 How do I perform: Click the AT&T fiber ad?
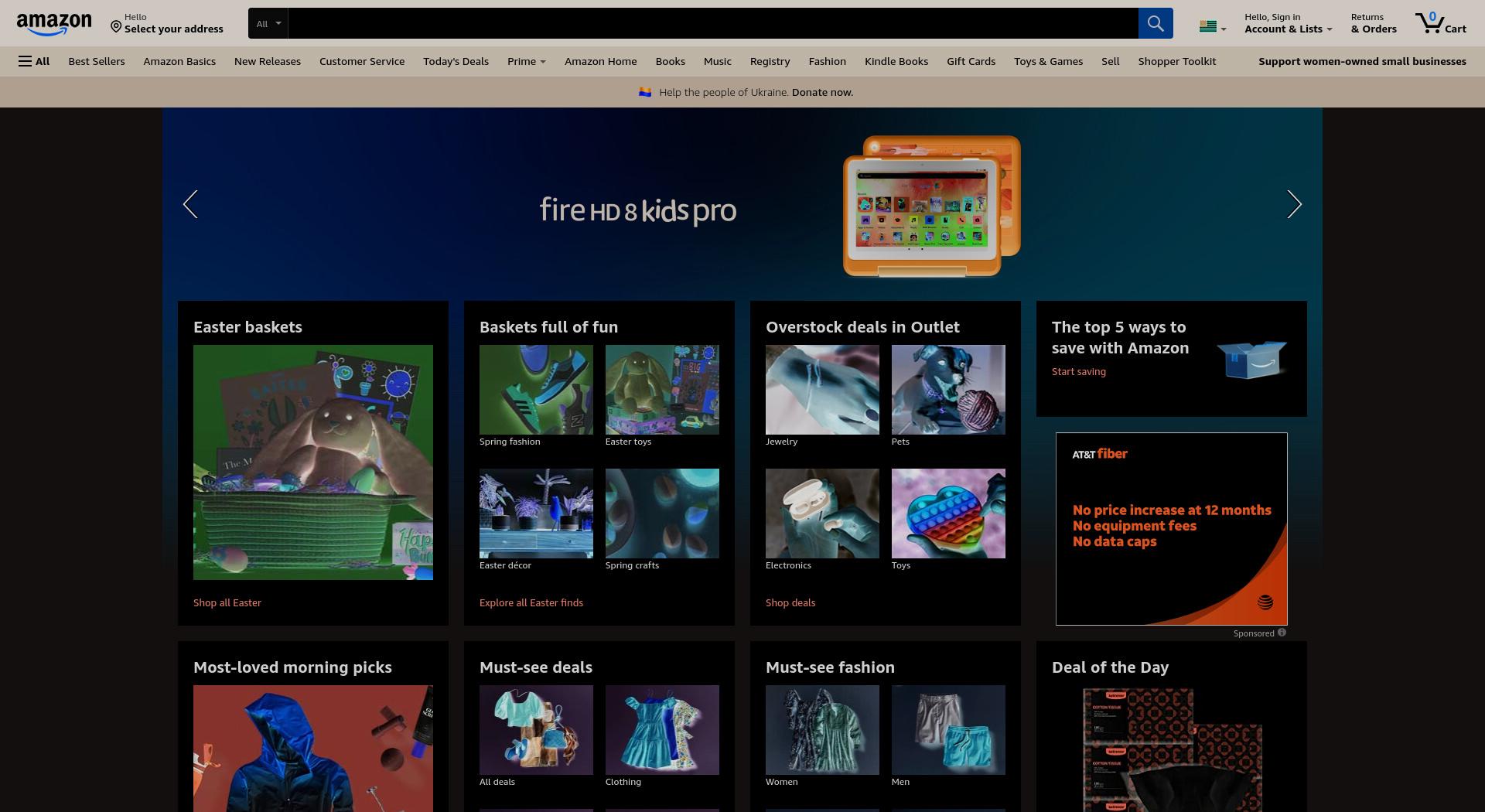pos(1172,529)
